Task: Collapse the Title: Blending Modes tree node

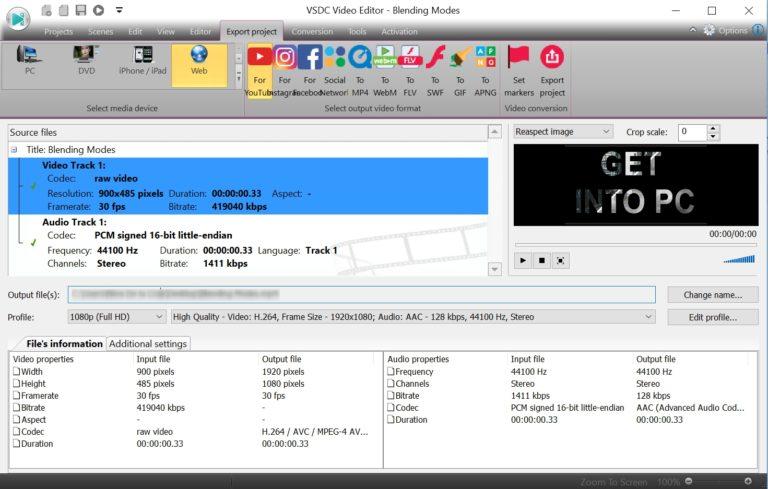Action: coord(14,149)
